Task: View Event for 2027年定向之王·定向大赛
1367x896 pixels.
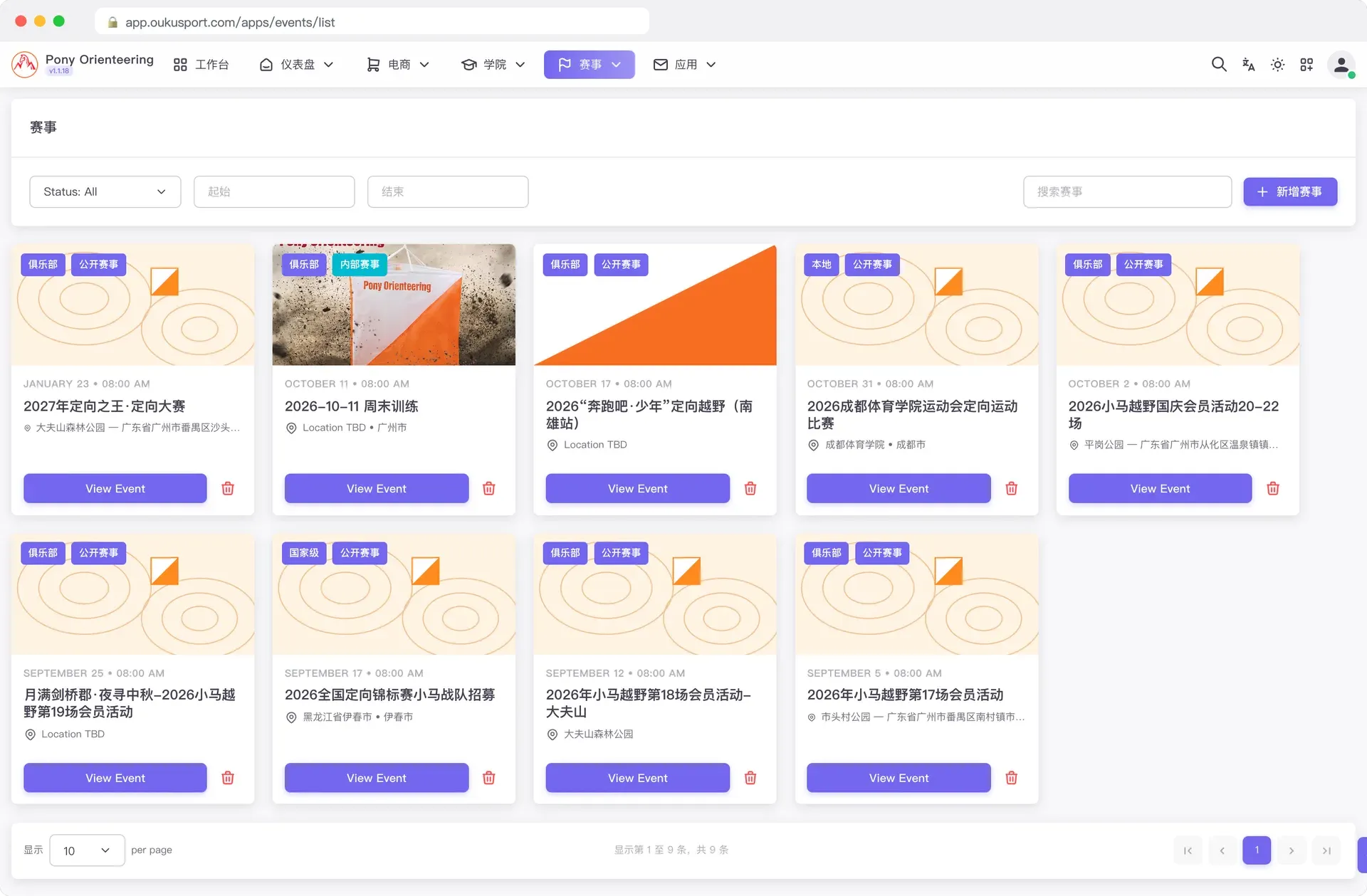Action: coord(115,488)
